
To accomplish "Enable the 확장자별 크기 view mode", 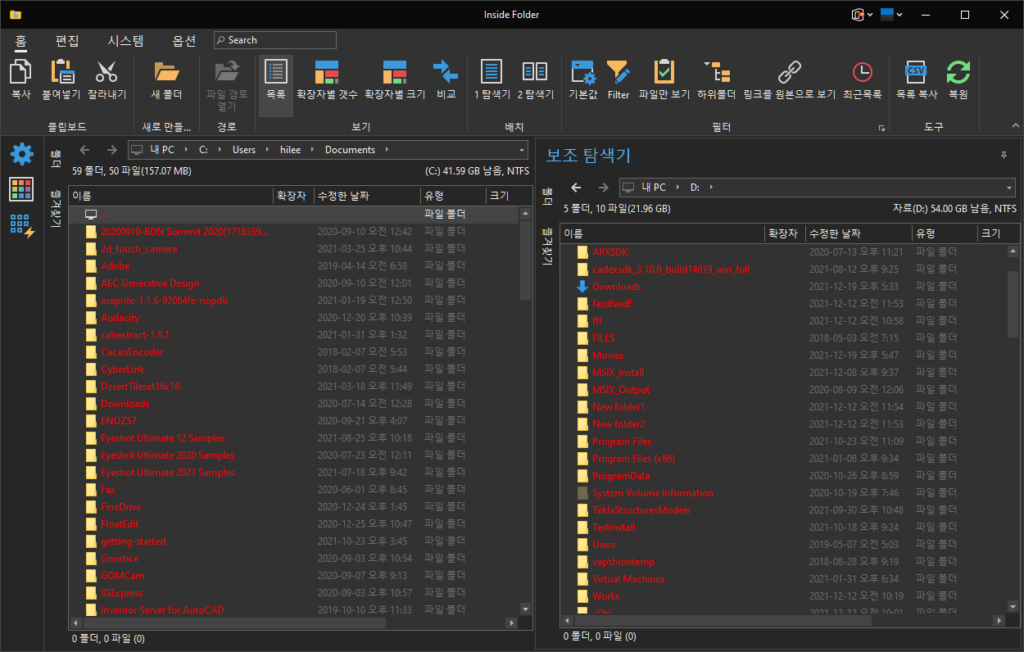I will click(392, 76).
